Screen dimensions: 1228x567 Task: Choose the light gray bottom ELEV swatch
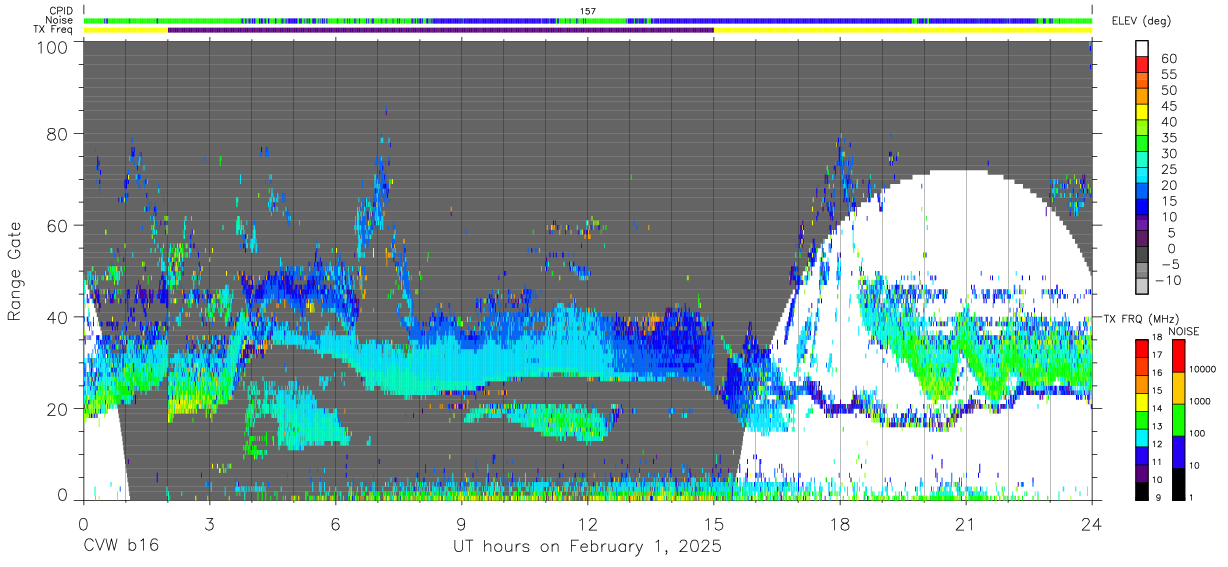1142,288
